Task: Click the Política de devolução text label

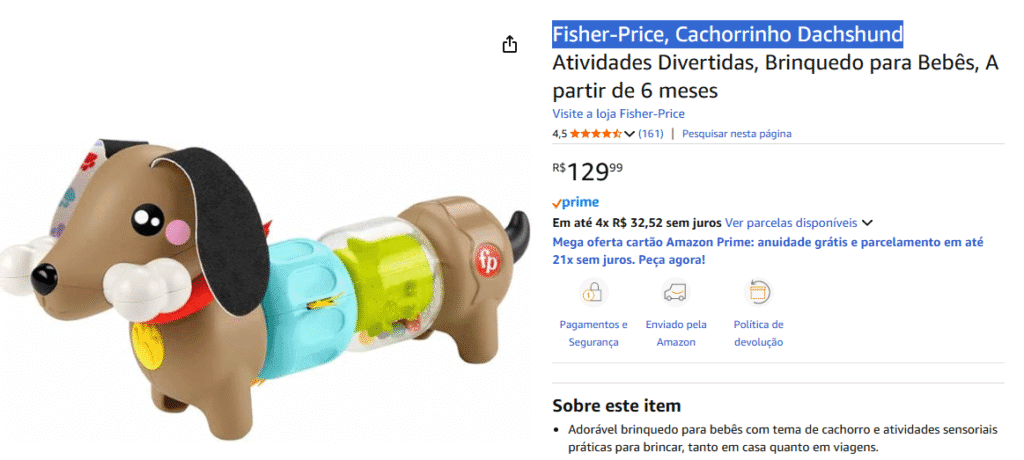Action: (x=758, y=333)
